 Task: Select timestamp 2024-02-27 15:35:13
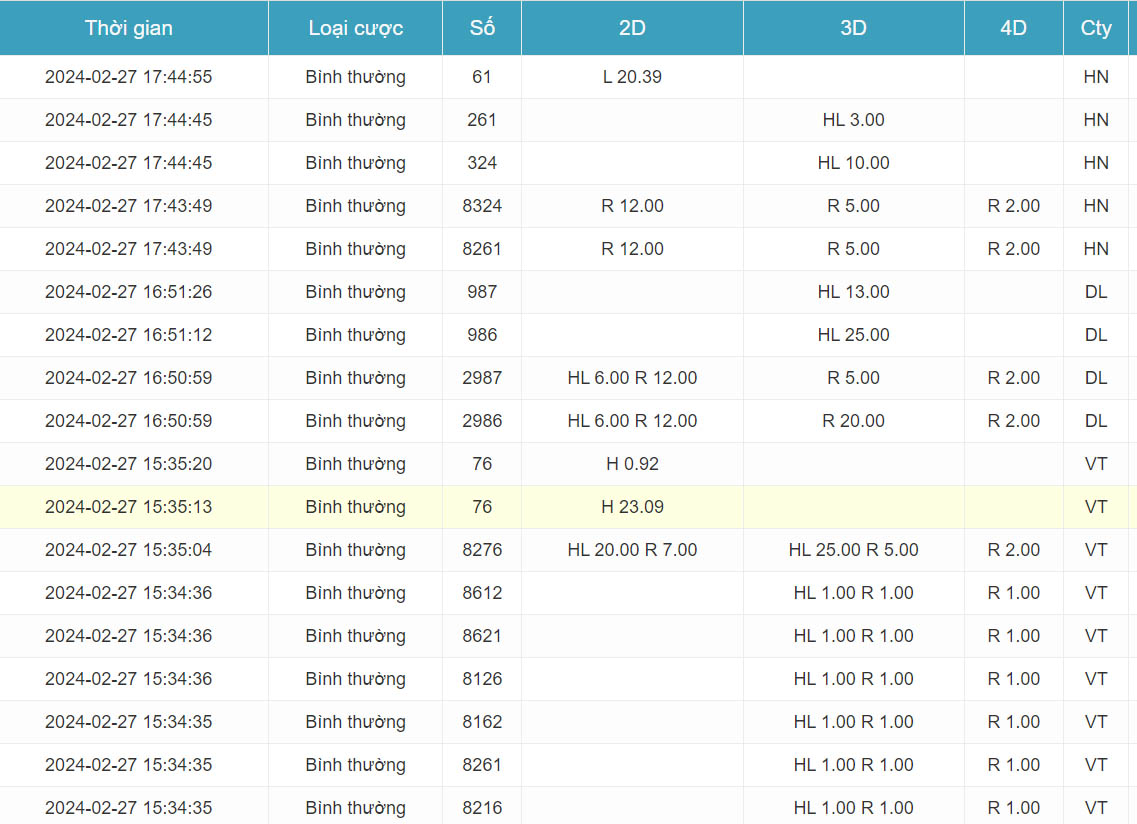[128, 507]
